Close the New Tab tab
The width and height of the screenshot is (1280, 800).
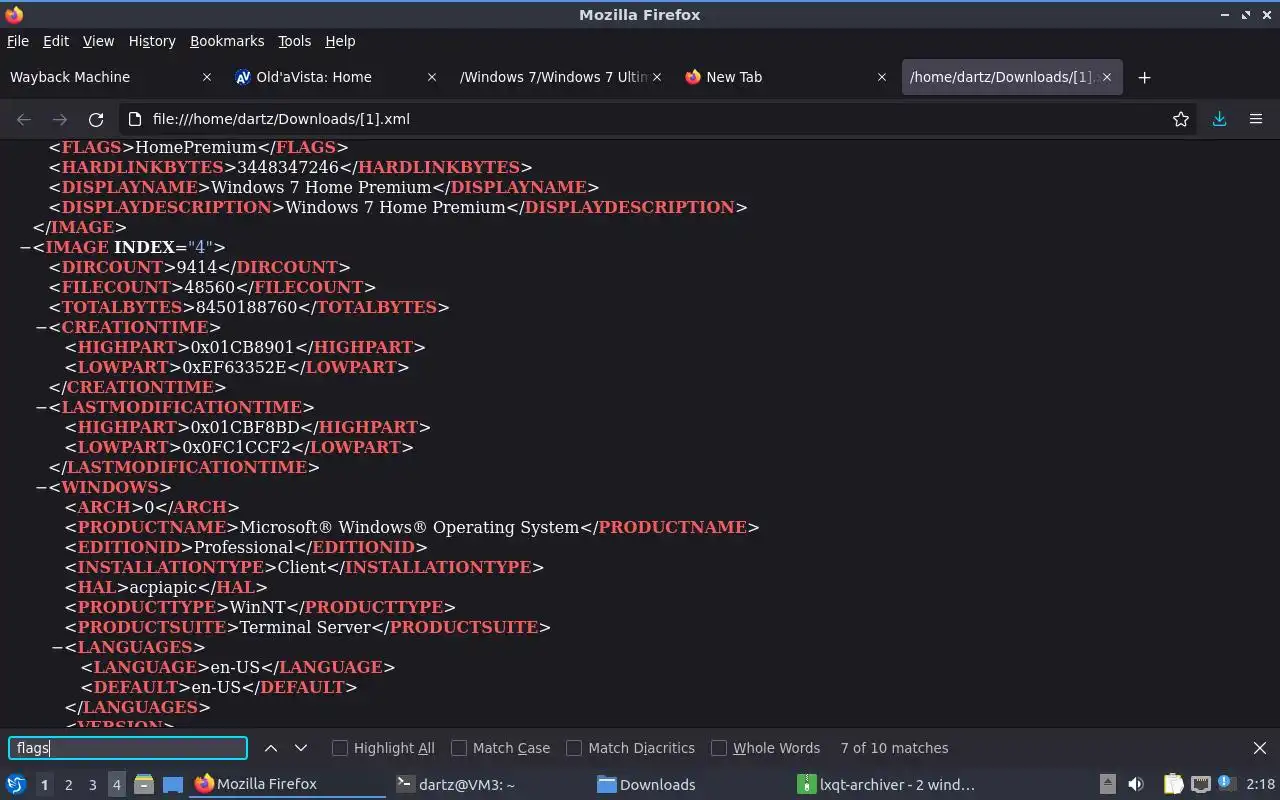coord(882,77)
